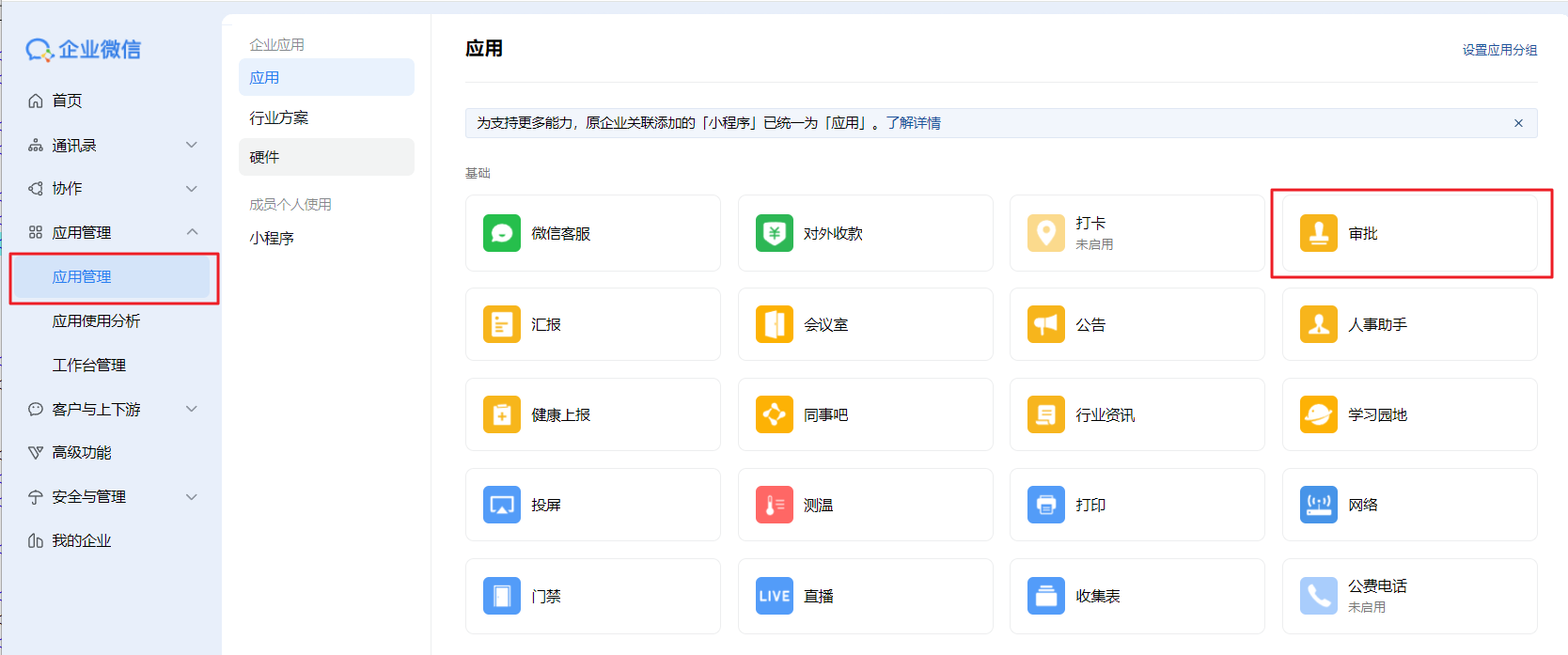Open 设置应用分组 link

coord(1498,50)
